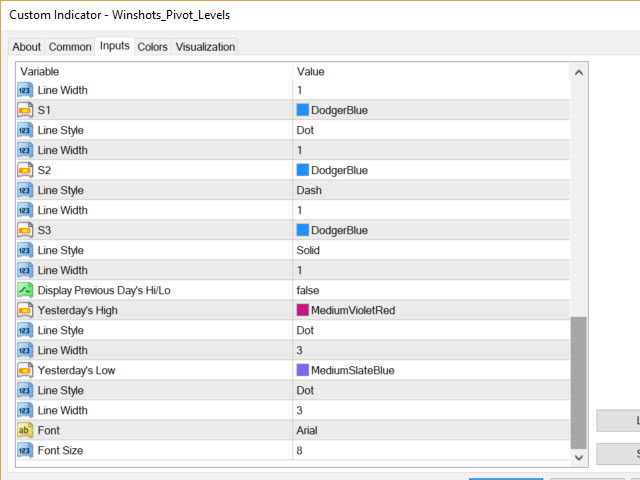The image size is (640, 480).
Task: Switch to the Common tab
Action: point(70,47)
